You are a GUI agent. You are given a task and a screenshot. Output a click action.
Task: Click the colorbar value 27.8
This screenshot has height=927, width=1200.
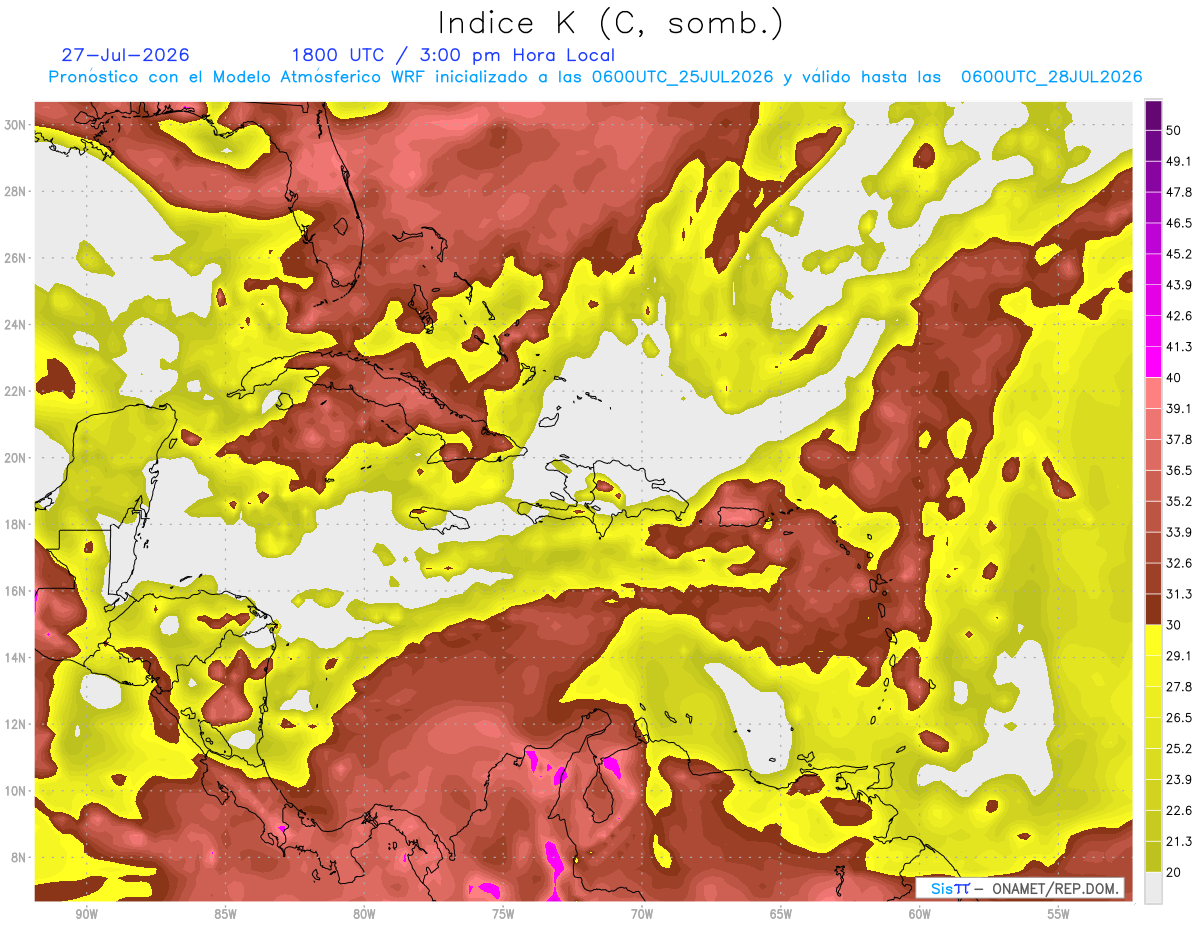pyautogui.click(x=1179, y=687)
